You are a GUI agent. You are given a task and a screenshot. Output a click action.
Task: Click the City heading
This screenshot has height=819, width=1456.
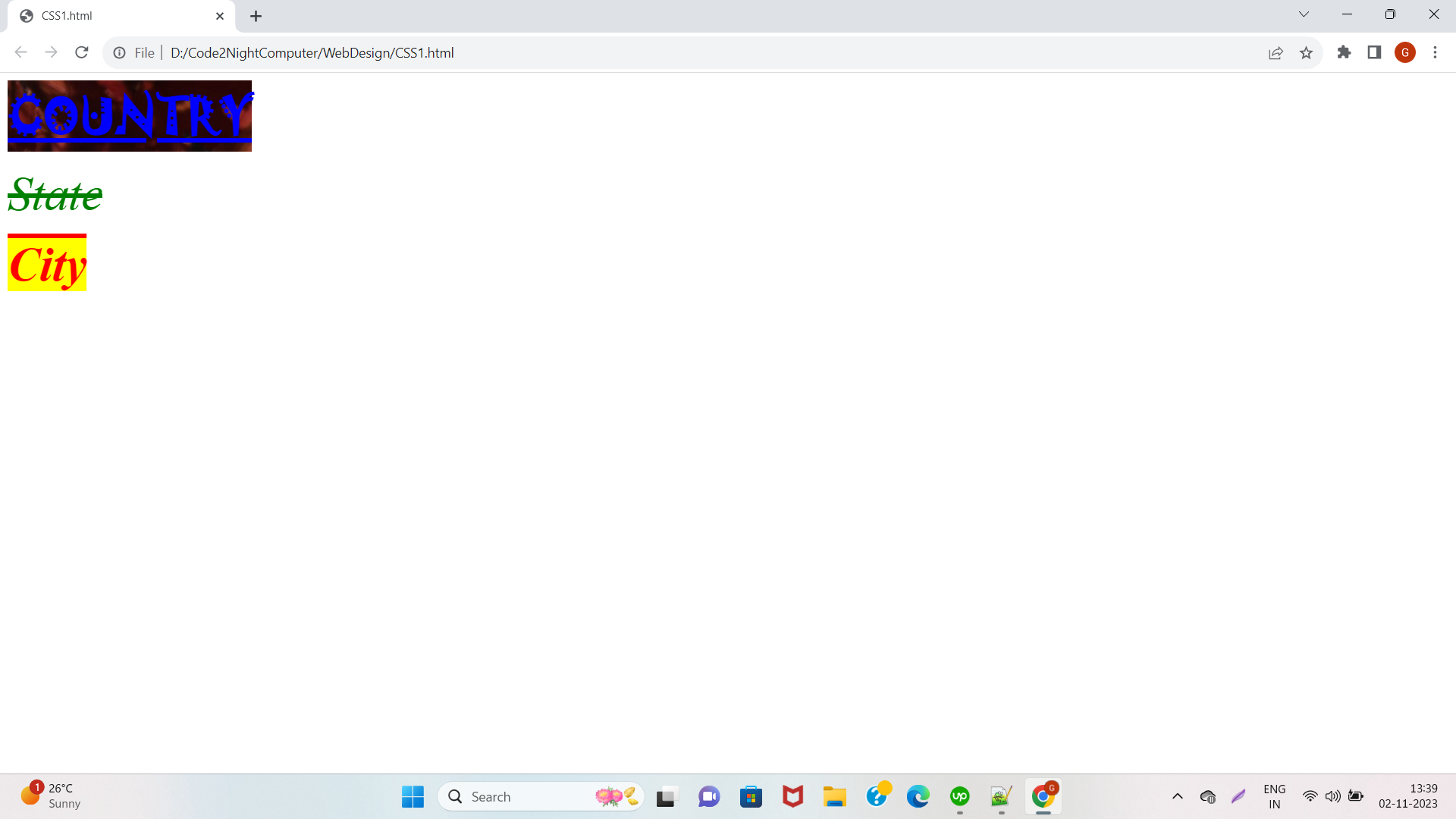(47, 263)
